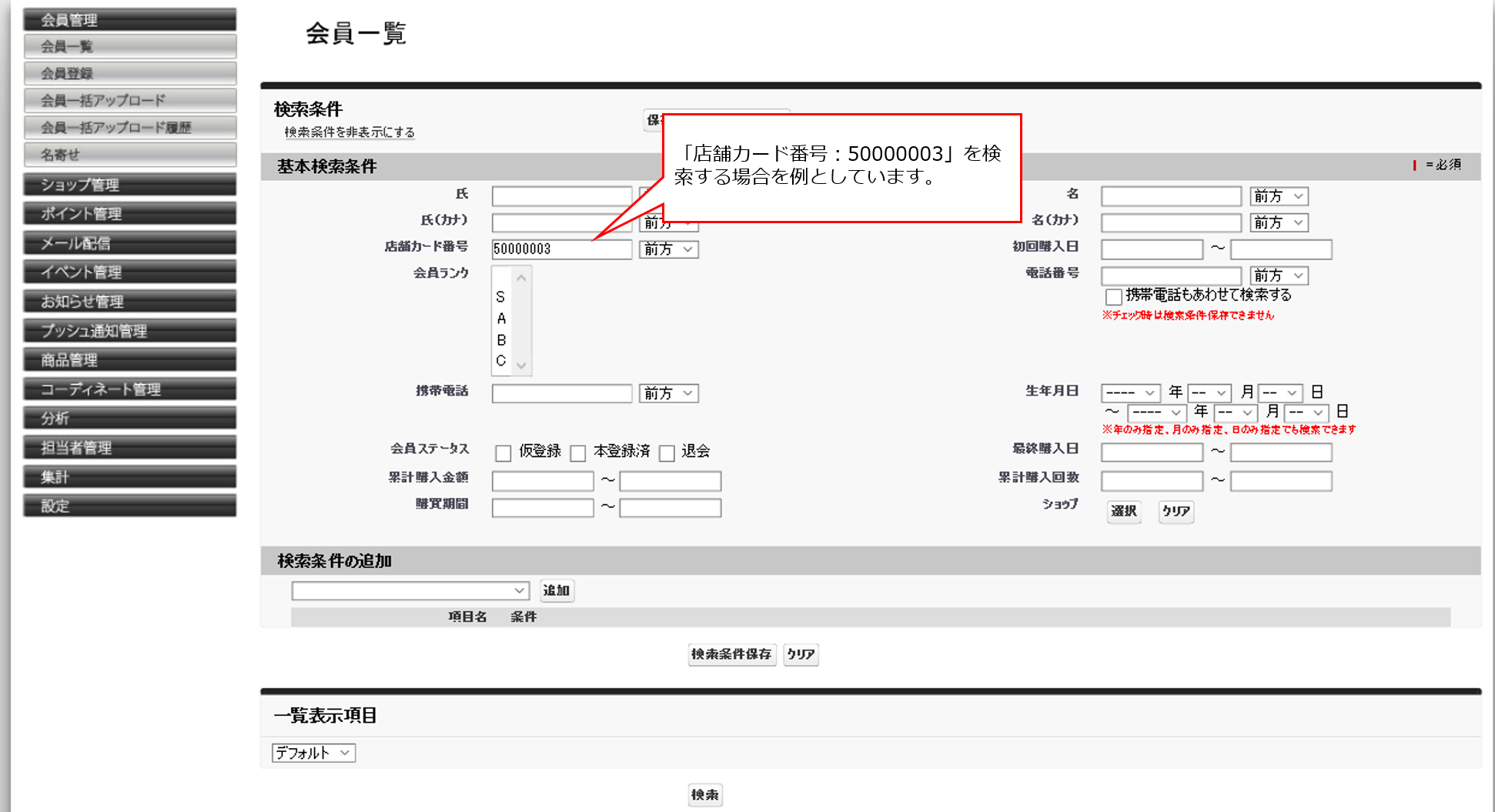The image size is (1495, 812).
Task: Check the 本登録済 member status checkbox
Action: [578, 453]
